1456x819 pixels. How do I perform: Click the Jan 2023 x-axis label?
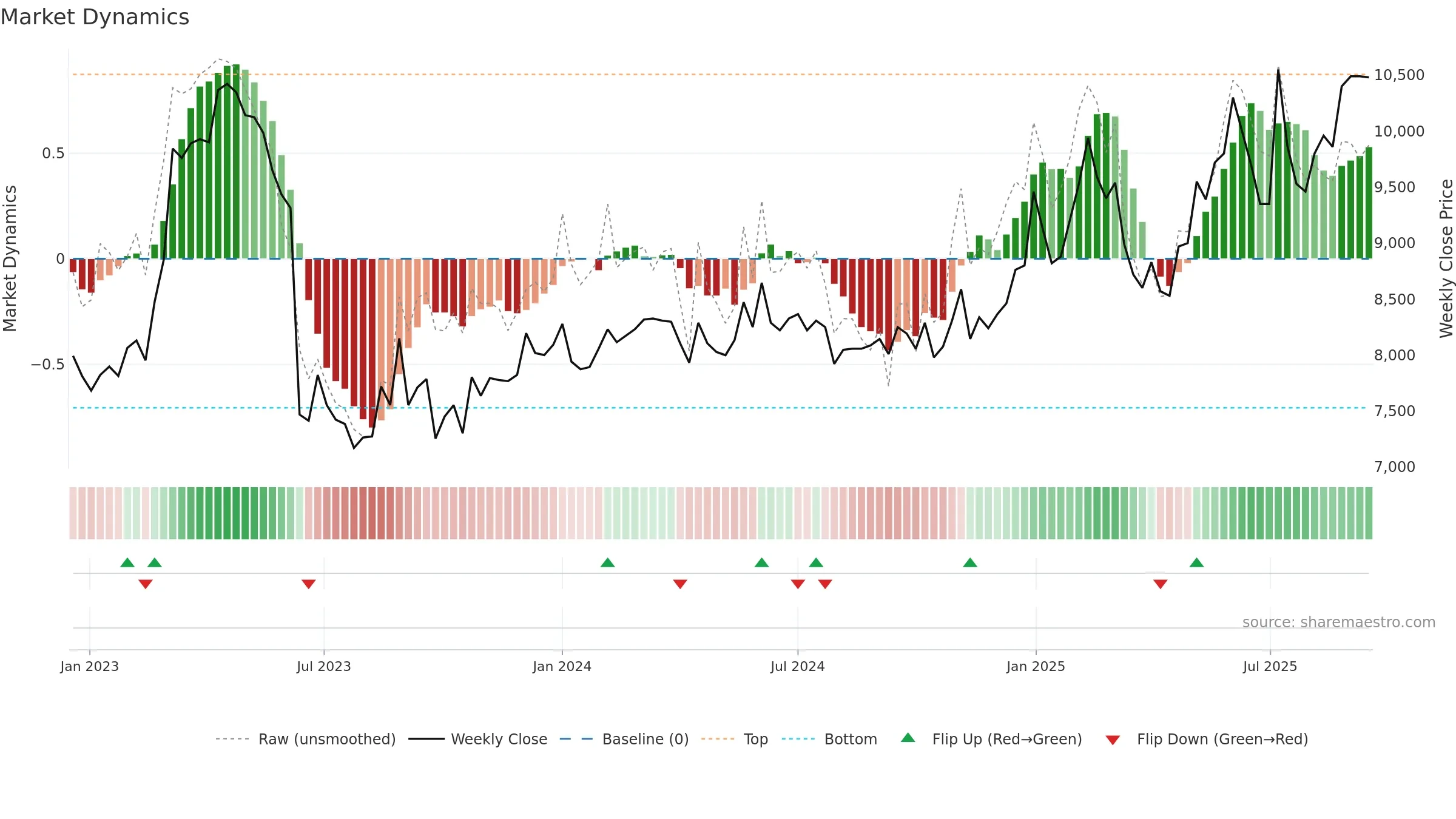pos(90,666)
